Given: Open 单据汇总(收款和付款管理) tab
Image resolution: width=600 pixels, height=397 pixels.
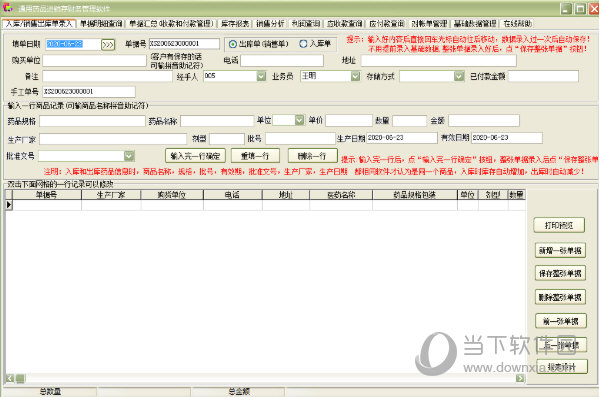Looking at the screenshot, I should click(x=171, y=24).
